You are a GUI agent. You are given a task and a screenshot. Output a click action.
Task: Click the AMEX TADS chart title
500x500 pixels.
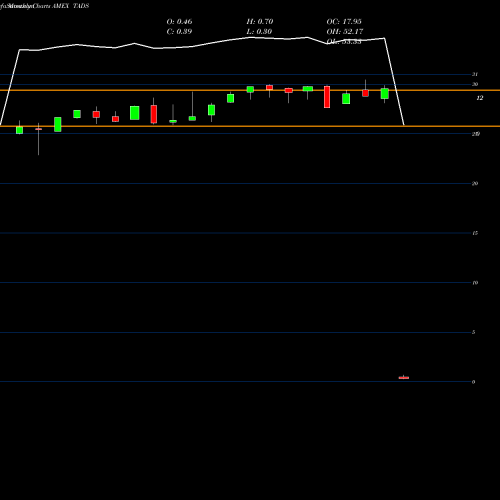[x=71, y=6]
